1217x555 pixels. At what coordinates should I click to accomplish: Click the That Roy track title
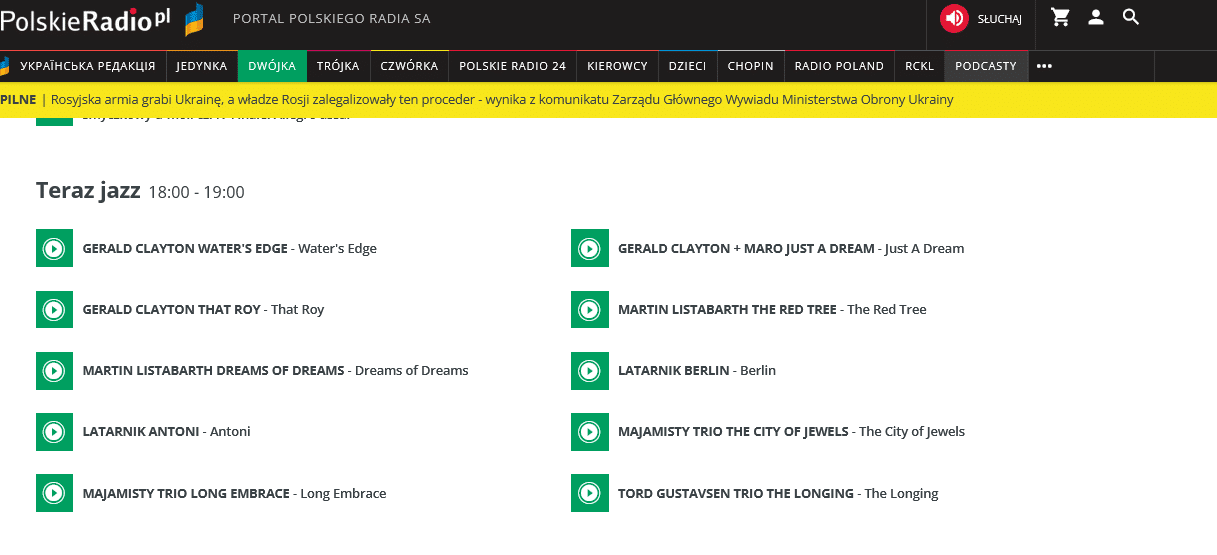[203, 309]
